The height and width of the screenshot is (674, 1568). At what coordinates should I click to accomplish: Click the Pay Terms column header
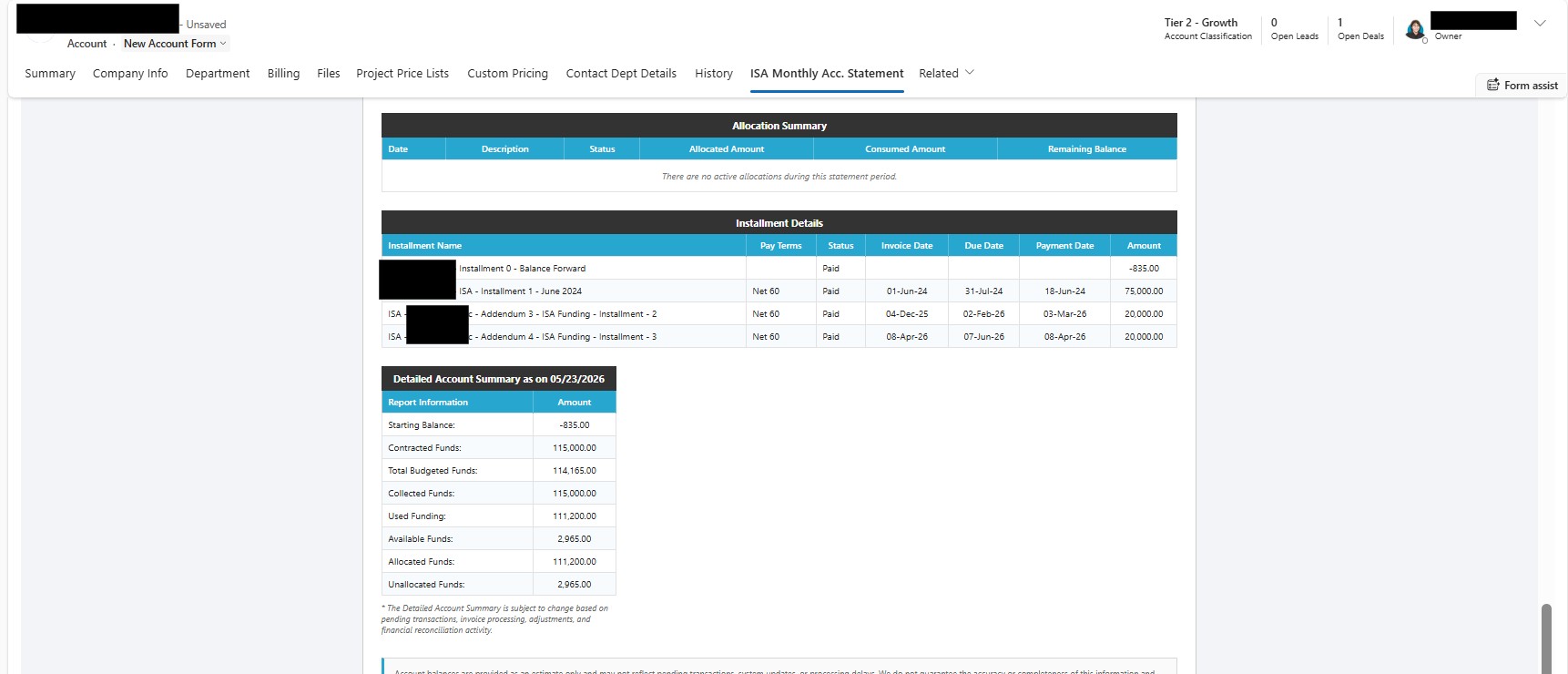(x=781, y=245)
